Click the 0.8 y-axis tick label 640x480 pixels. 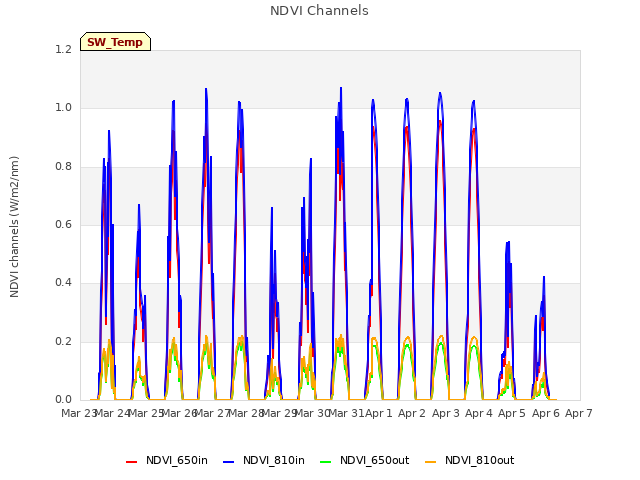click(63, 167)
